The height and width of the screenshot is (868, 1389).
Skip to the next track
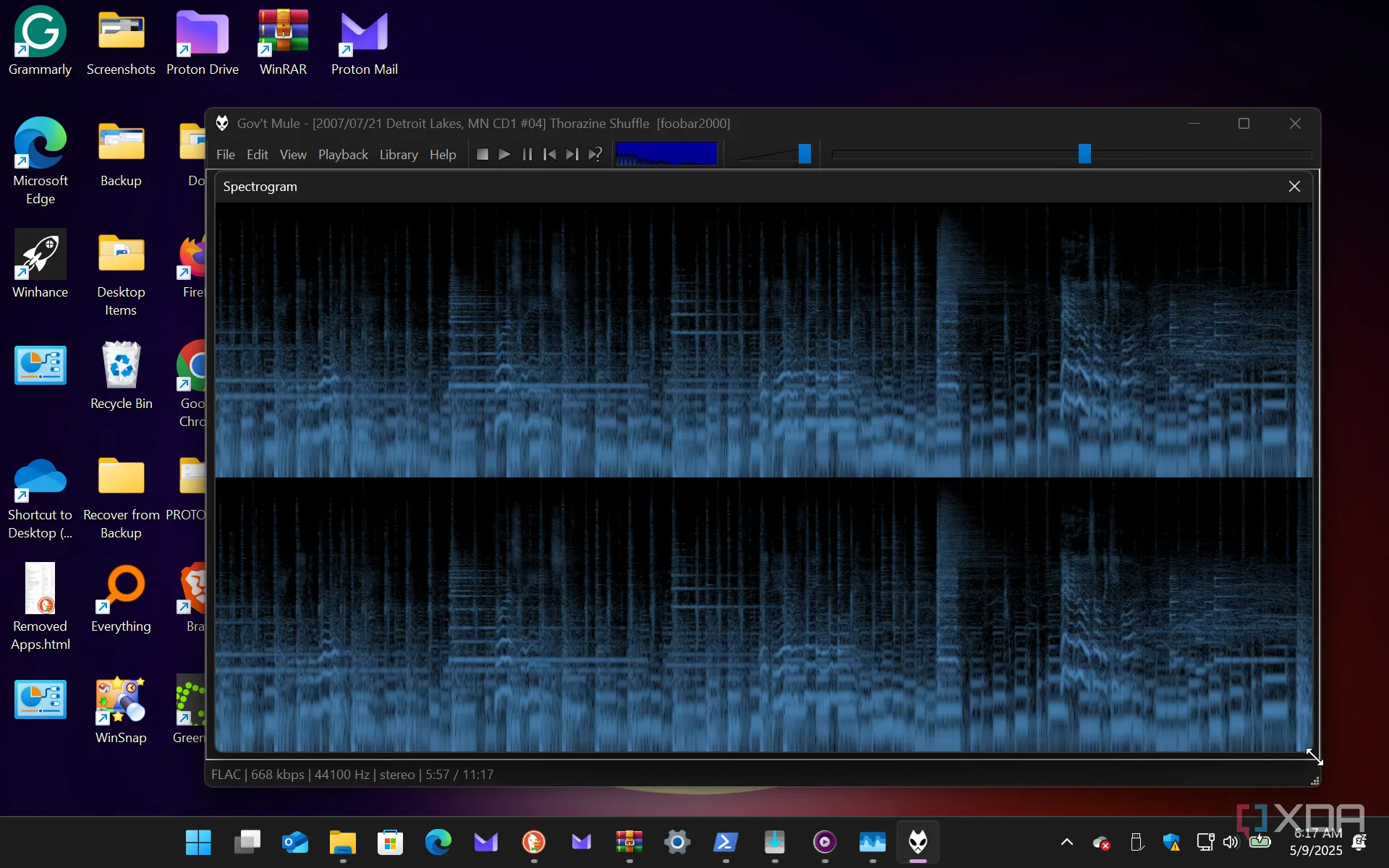click(572, 154)
